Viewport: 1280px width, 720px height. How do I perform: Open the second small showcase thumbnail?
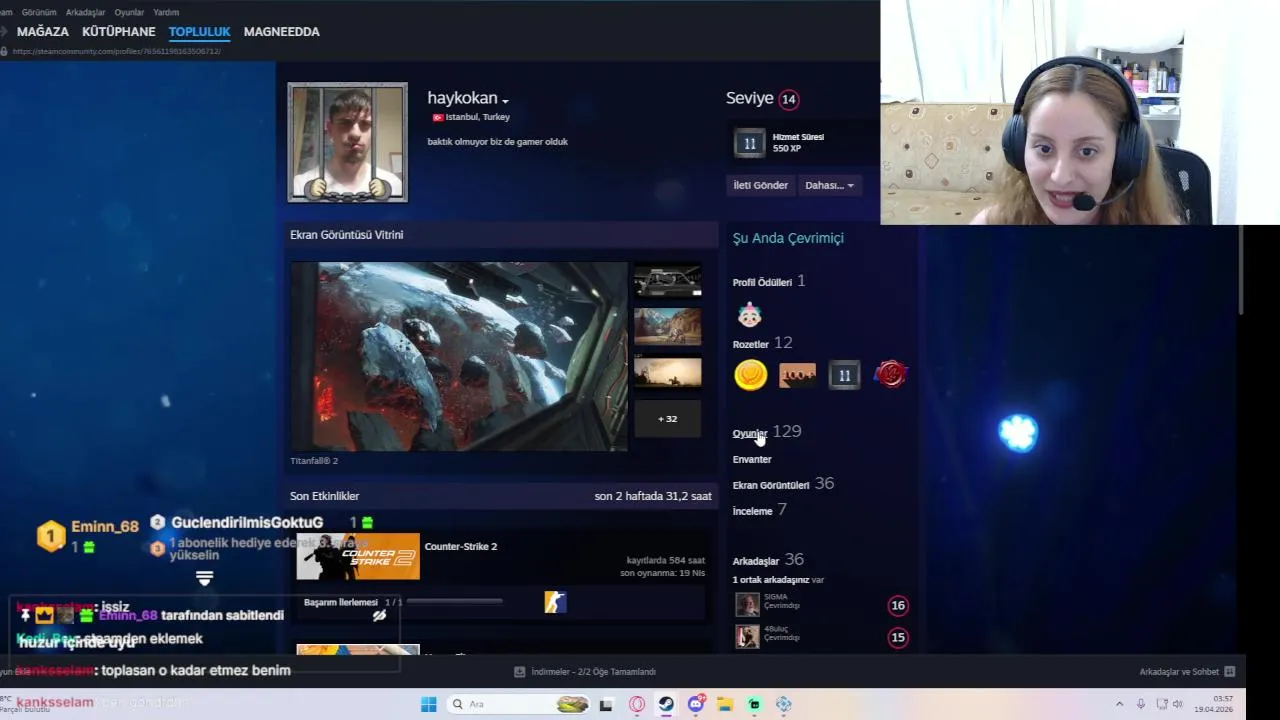coord(667,327)
